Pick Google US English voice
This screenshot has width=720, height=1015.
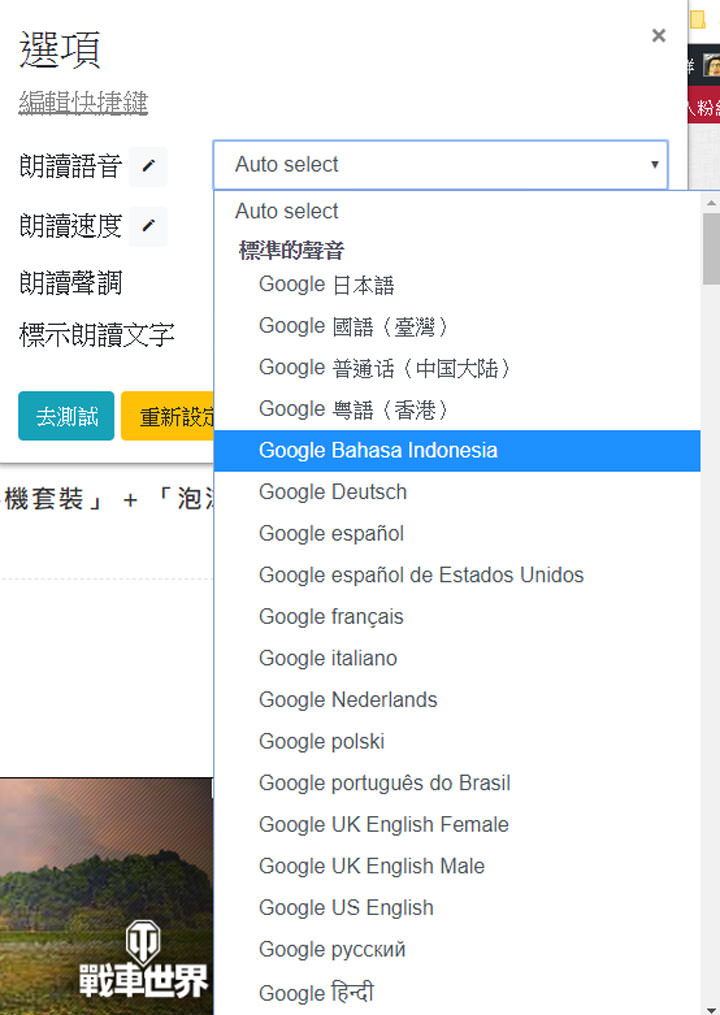[457, 908]
